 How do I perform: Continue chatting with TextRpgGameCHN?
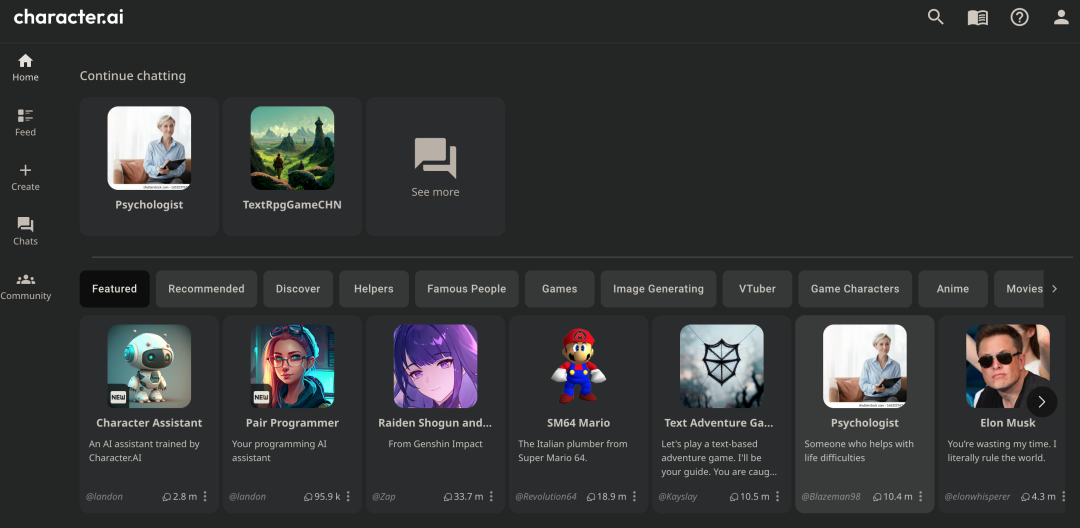tap(292, 167)
